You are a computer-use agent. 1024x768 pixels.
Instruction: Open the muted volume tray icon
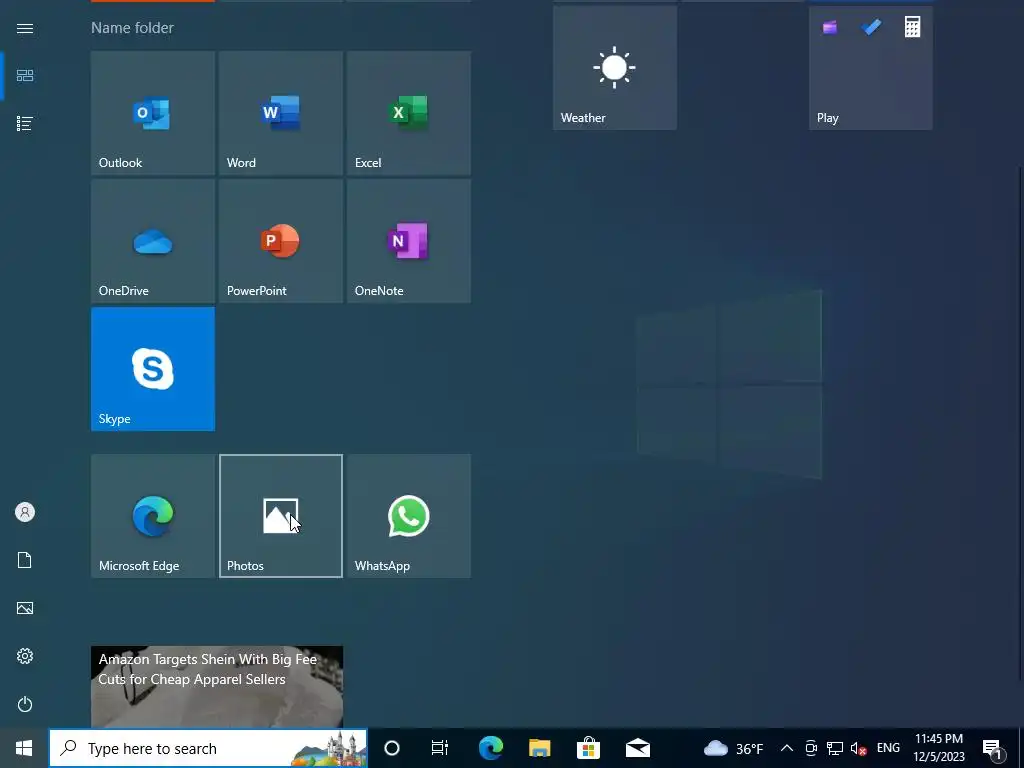coord(858,748)
